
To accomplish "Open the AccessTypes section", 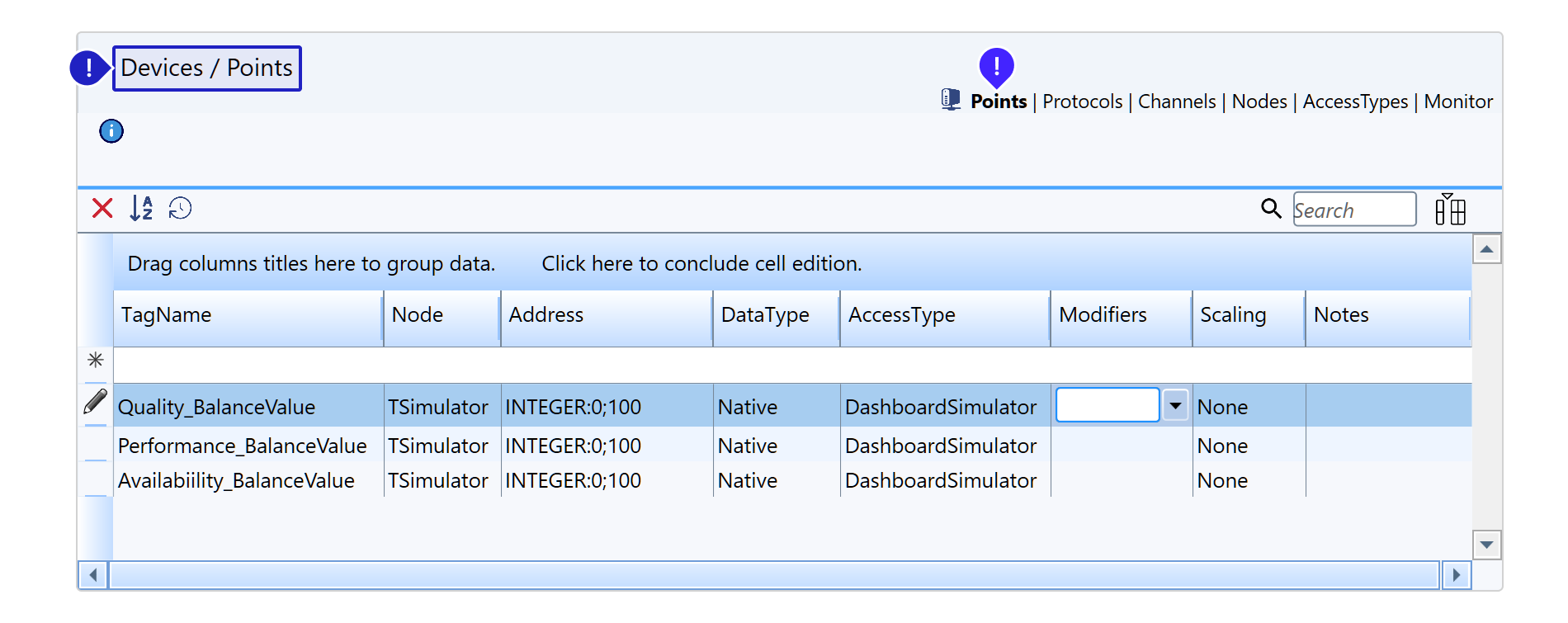I will pos(1355,101).
